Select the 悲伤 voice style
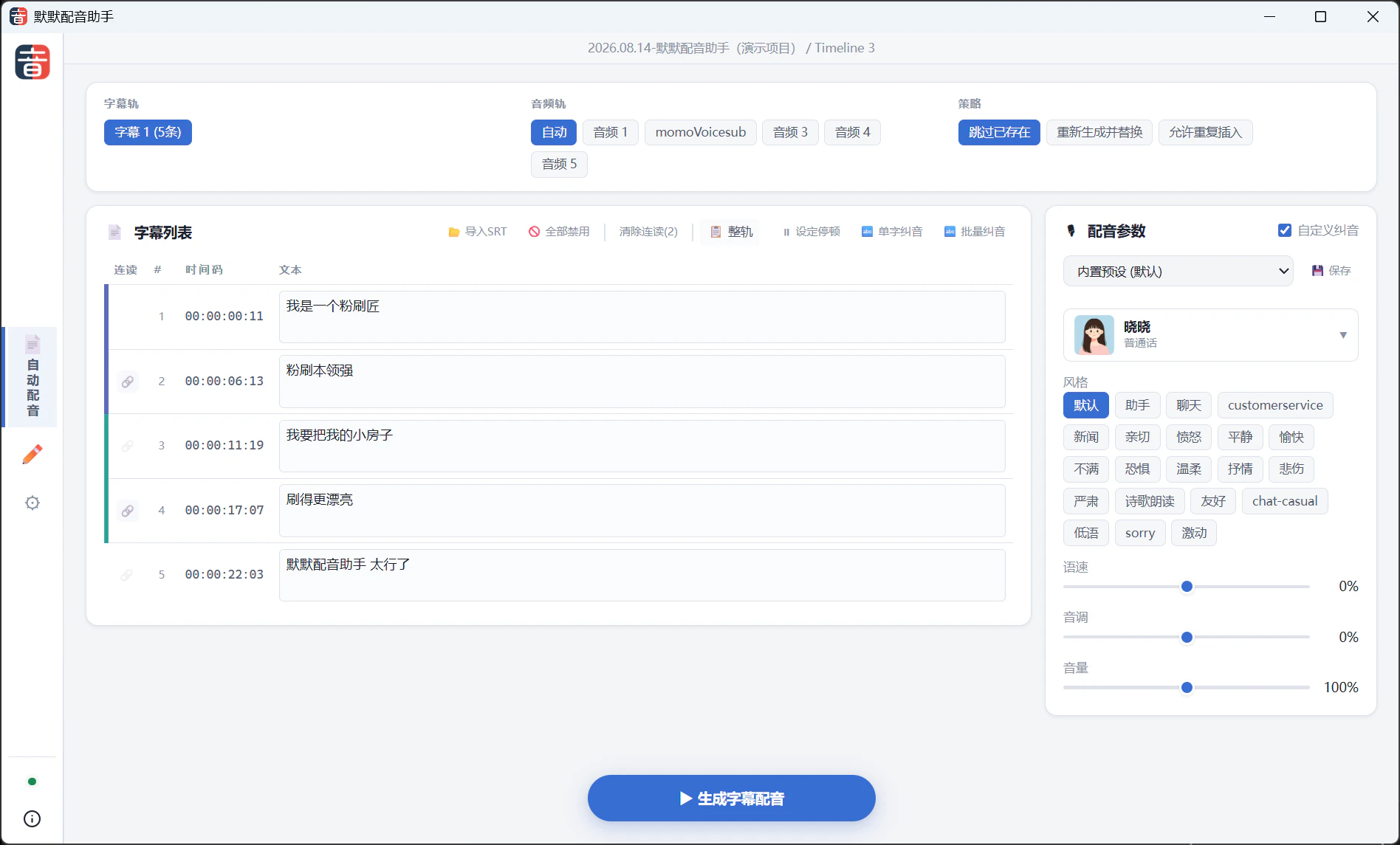1400x845 pixels. pos(1291,469)
